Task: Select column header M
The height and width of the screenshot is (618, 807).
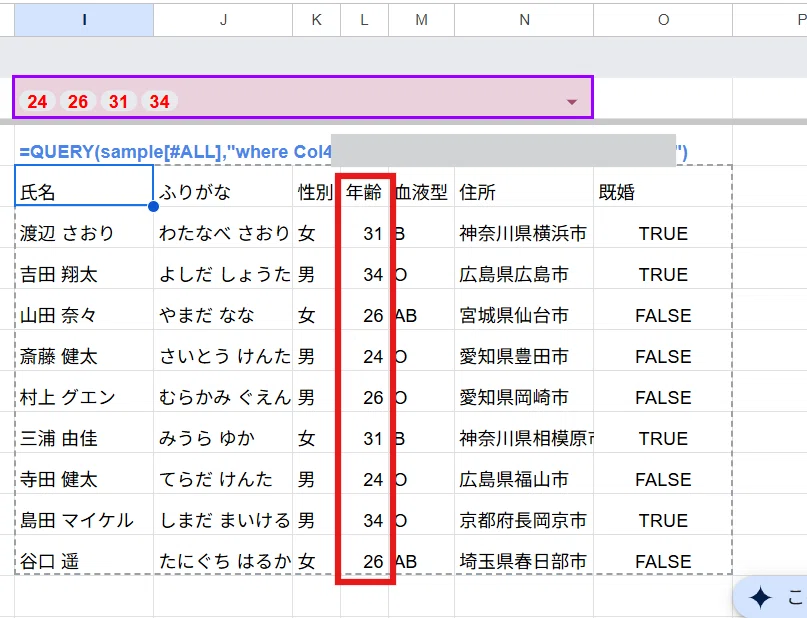Action: pyautogui.click(x=422, y=20)
